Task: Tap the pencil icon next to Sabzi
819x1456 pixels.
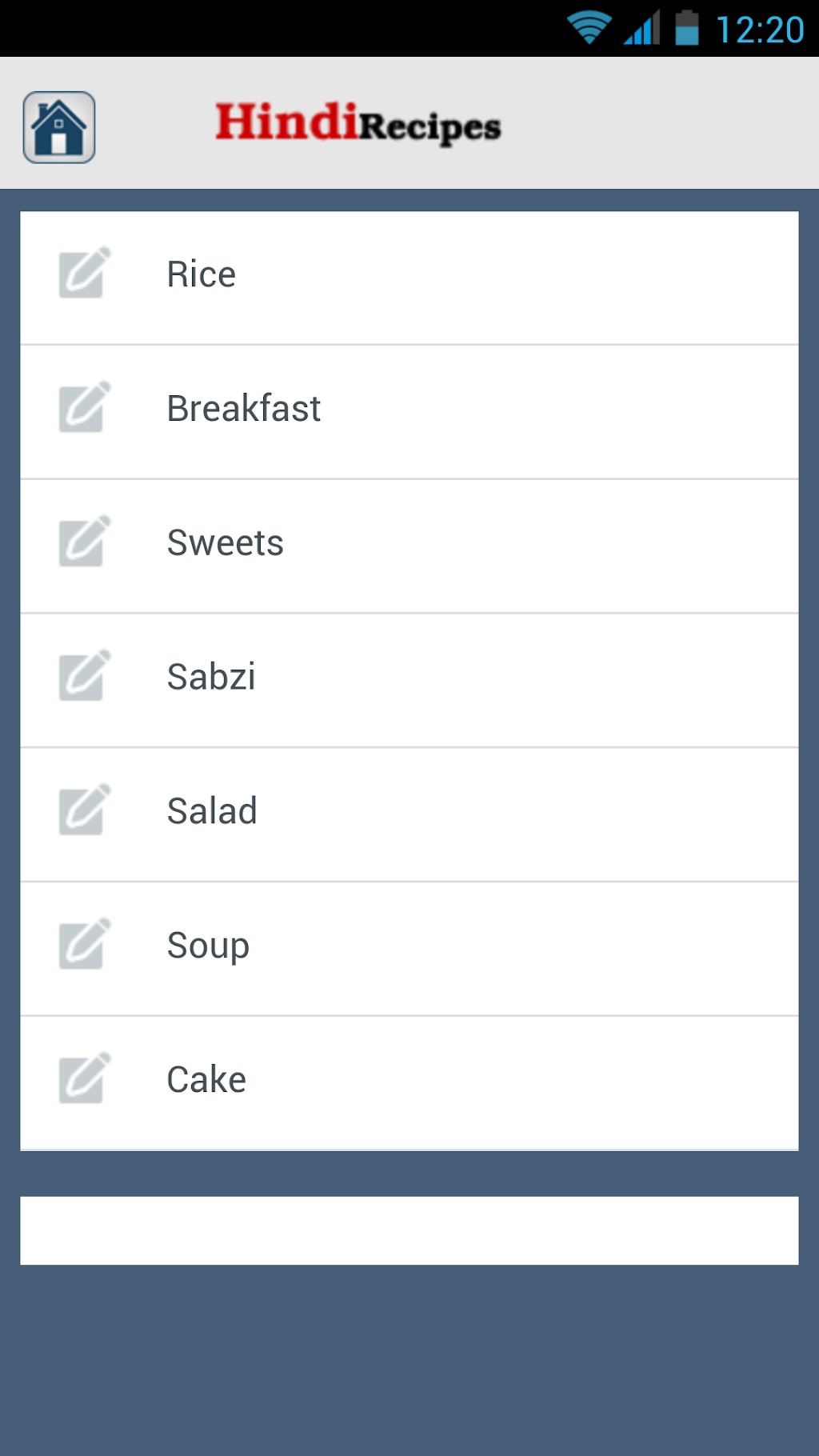Action: point(84,677)
